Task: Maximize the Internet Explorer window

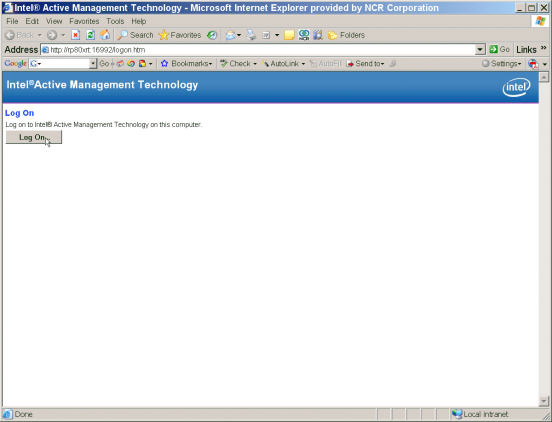Action: coord(532,8)
